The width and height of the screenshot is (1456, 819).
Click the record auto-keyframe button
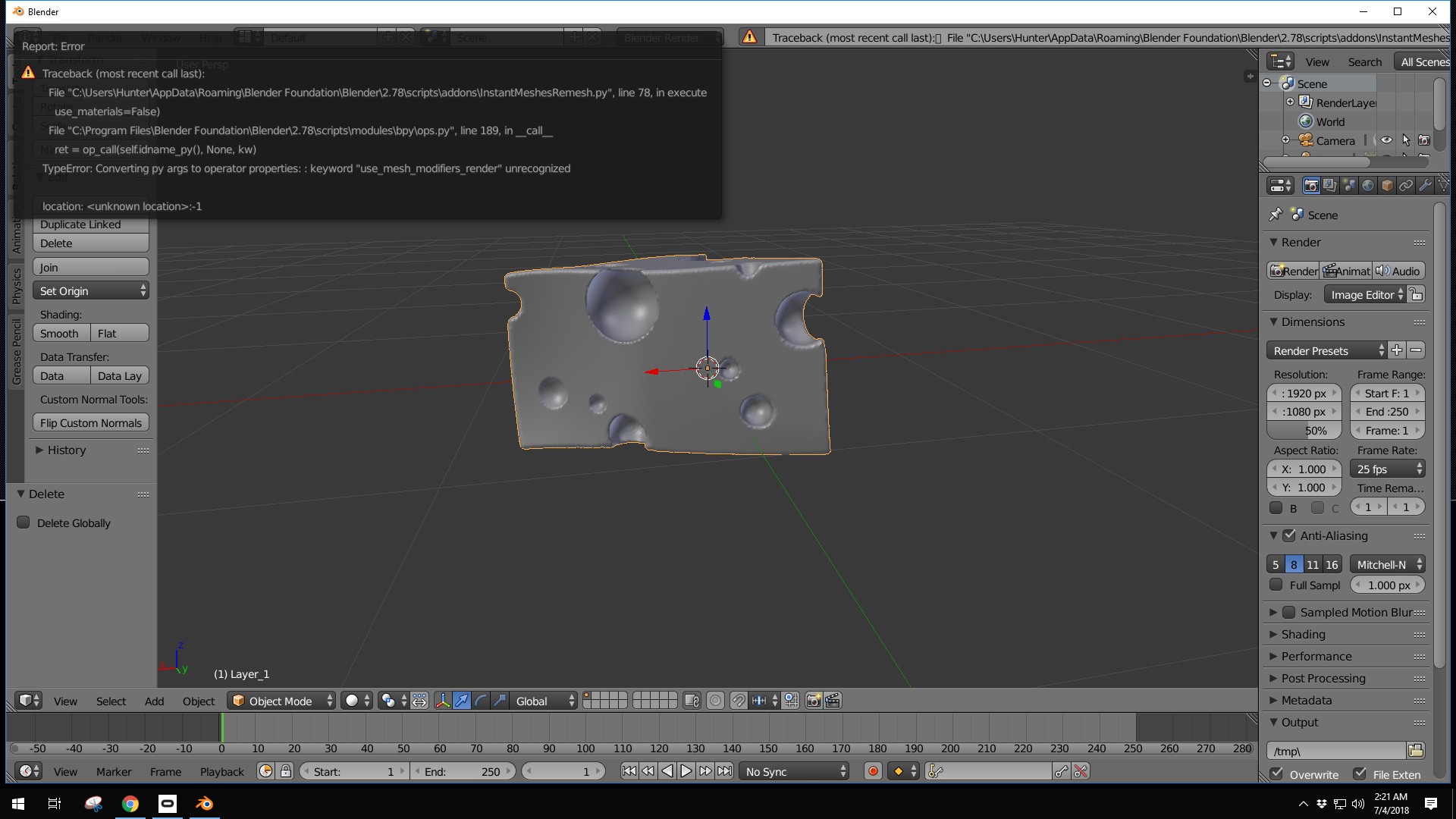(873, 771)
